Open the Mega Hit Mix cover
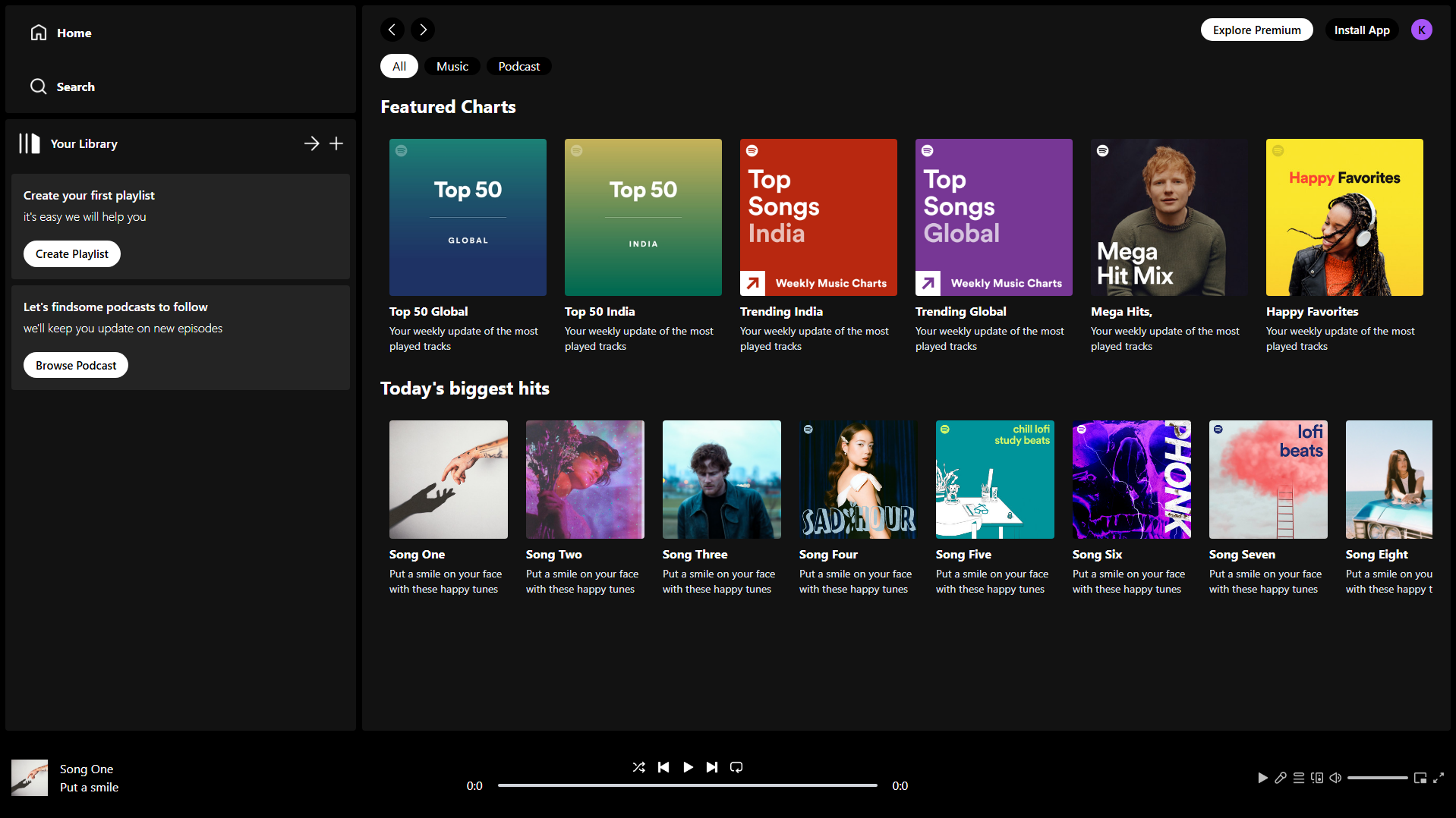Image resolution: width=1456 pixels, height=818 pixels. pos(1169,217)
